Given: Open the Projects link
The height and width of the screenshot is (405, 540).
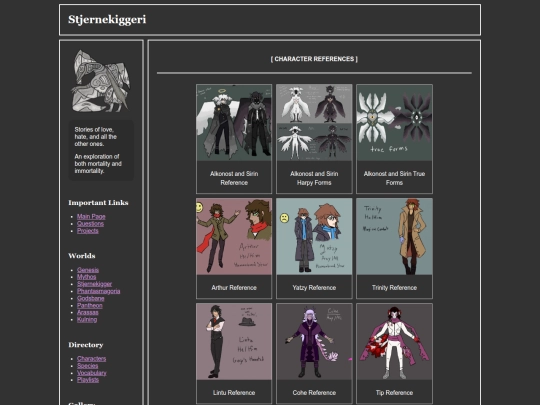Looking at the screenshot, I should coord(87,231).
